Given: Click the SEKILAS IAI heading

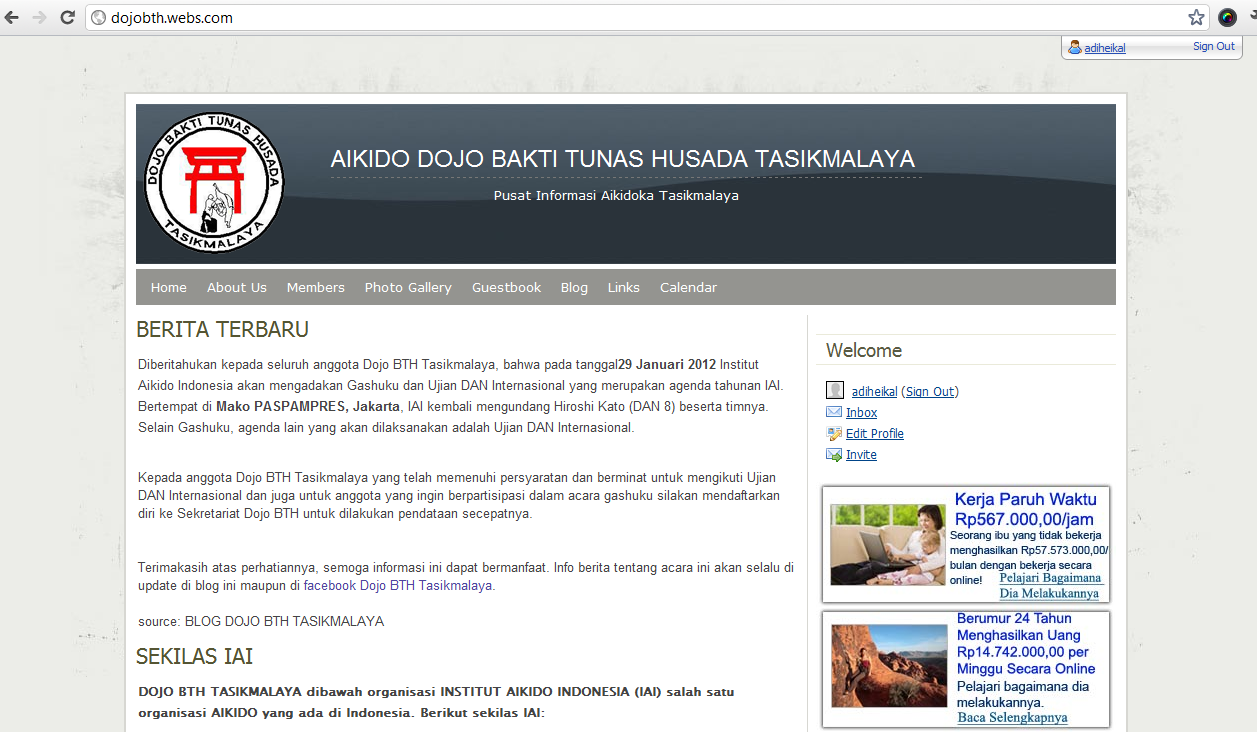Looking at the screenshot, I should [195, 657].
